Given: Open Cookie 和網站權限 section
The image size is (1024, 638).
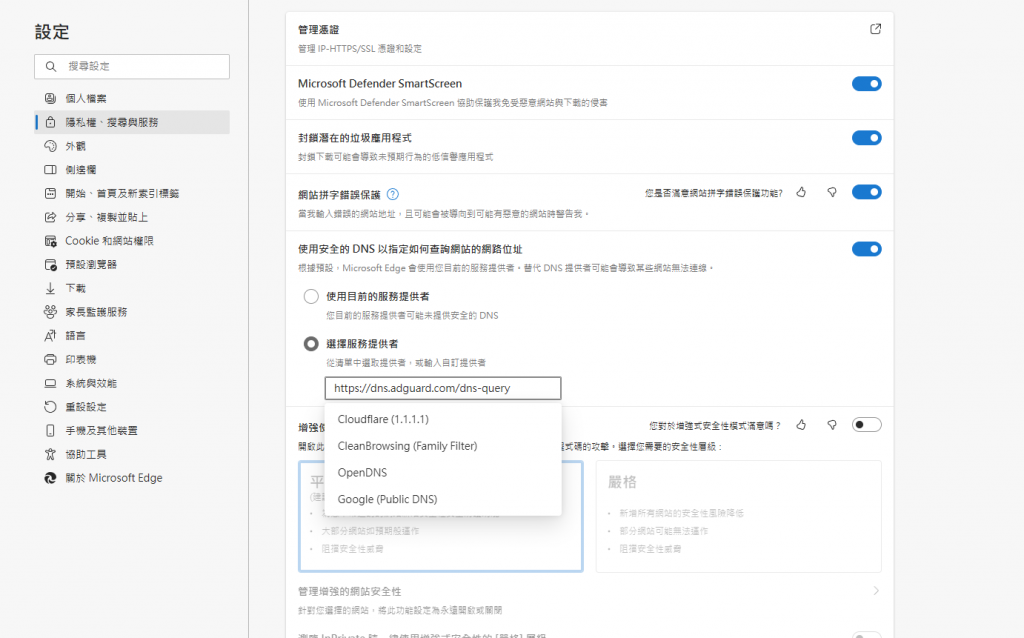Looking at the screenshot, I should [x=132, y=241].
